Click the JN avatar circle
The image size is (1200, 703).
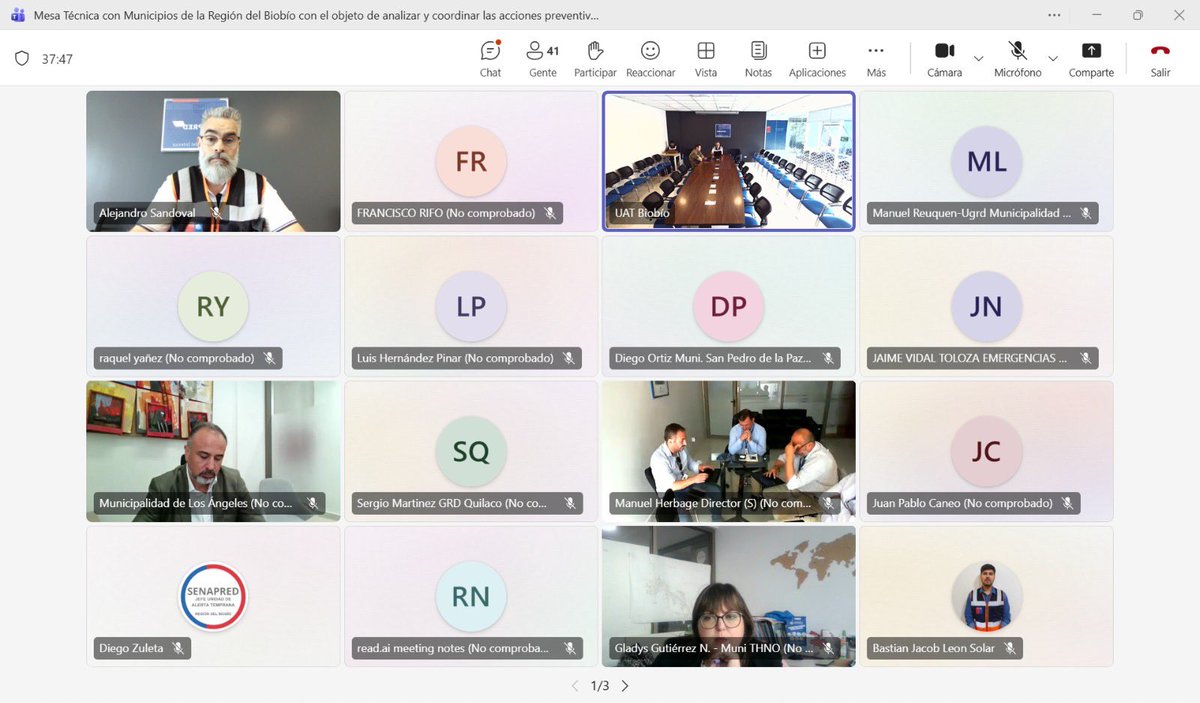click(x=986, y=306)
